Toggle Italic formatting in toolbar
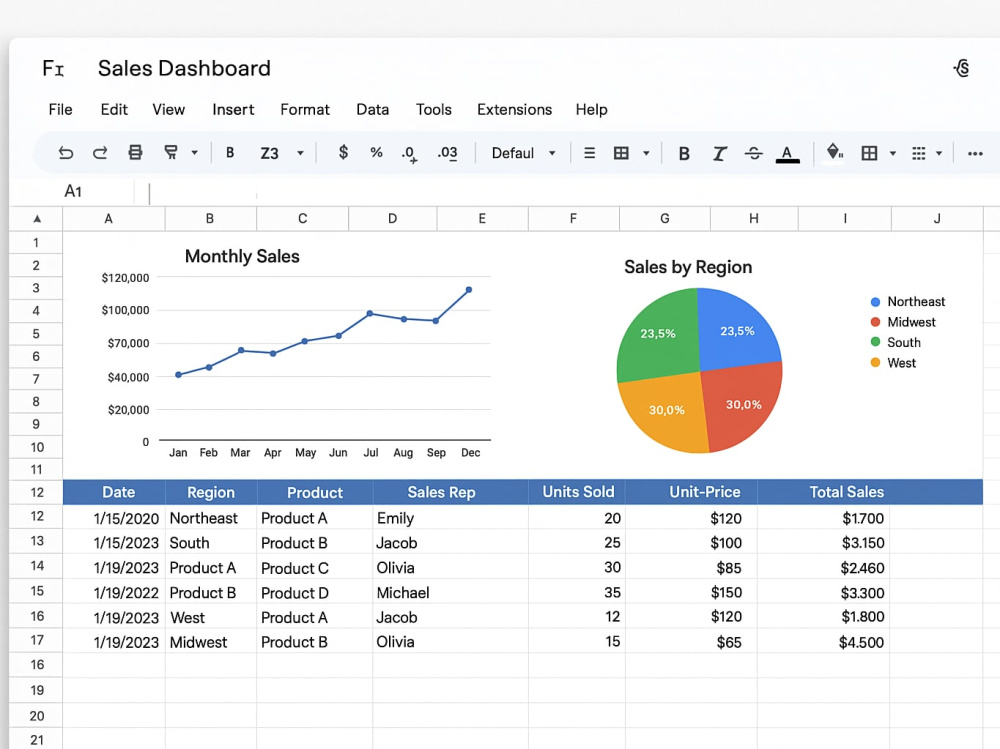The width and height of the screenshot is (1000, 749). 719,153
